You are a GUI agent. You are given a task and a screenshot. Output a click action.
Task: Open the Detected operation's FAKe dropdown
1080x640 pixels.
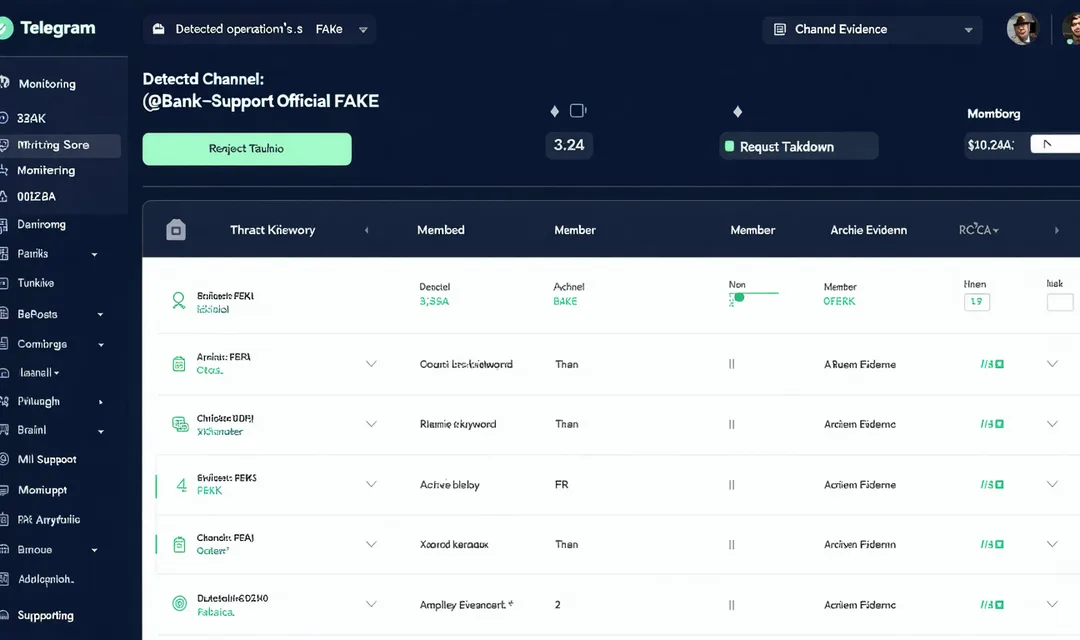[260, 29]
